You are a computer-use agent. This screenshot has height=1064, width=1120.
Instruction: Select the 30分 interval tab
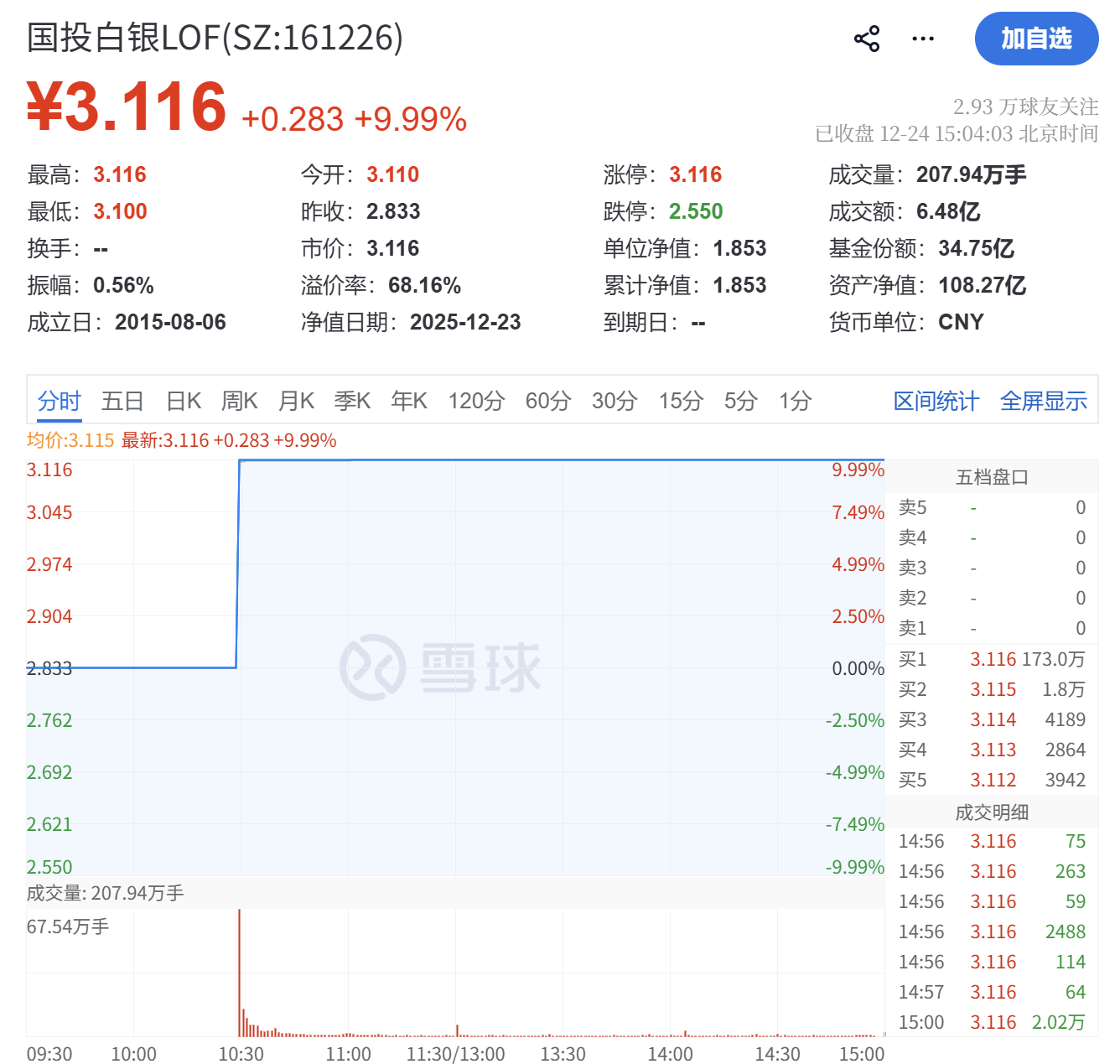614,401
